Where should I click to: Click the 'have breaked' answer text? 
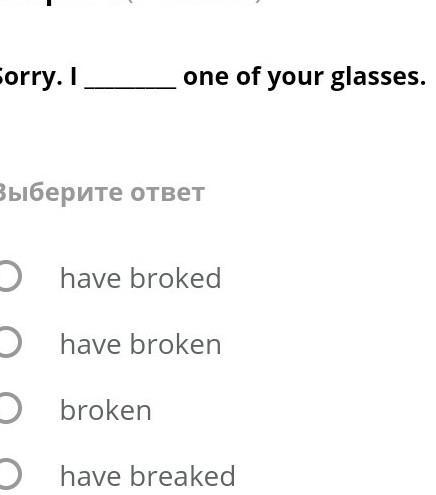tap(148, 476)
